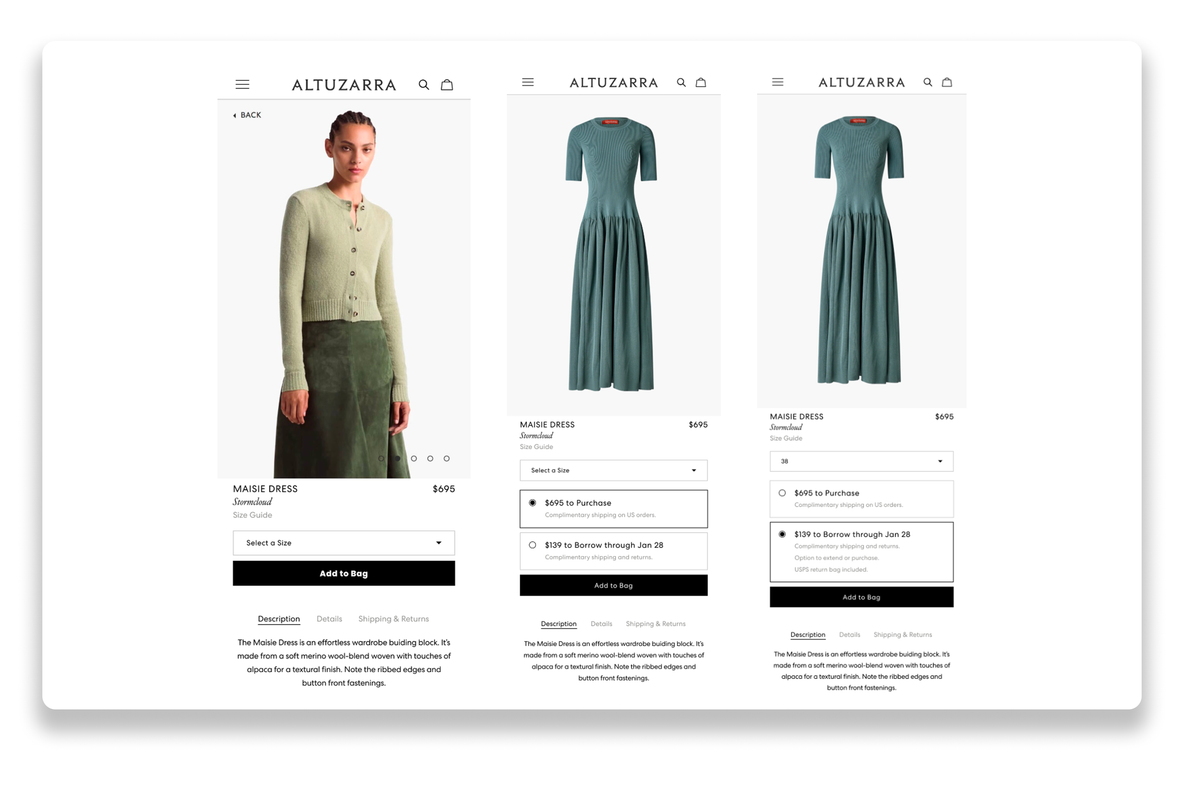Open Shipping & Returns tab in middle mockup
The image size is (1184, 789).
tap(655, 624)
